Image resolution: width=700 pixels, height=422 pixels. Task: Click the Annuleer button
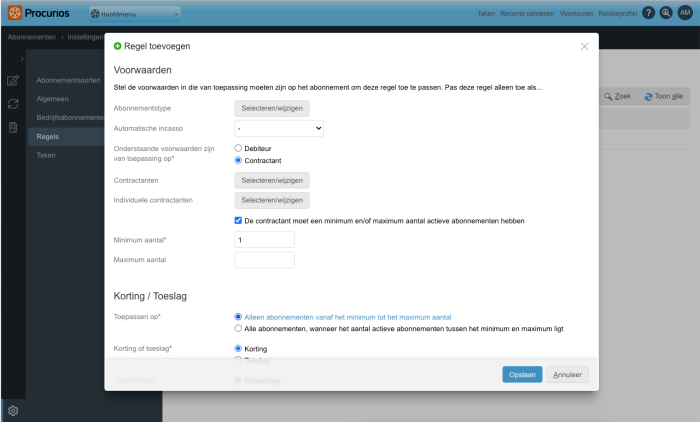[567, 375]
